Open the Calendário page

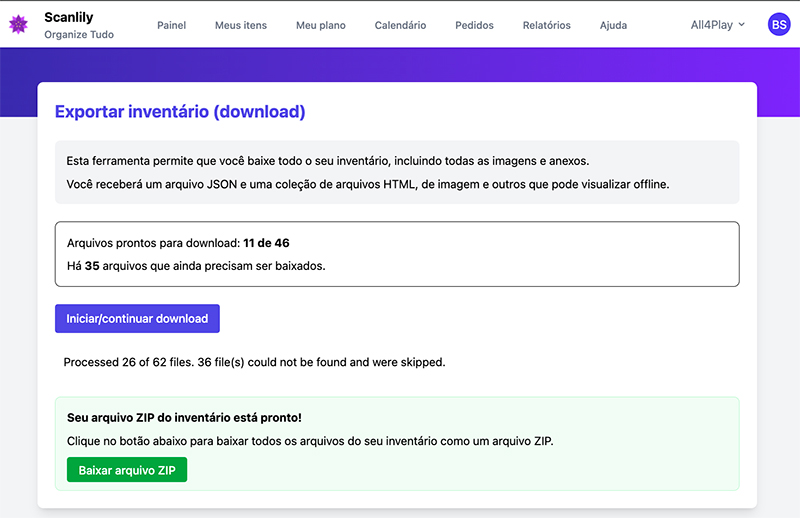(400, 25)
